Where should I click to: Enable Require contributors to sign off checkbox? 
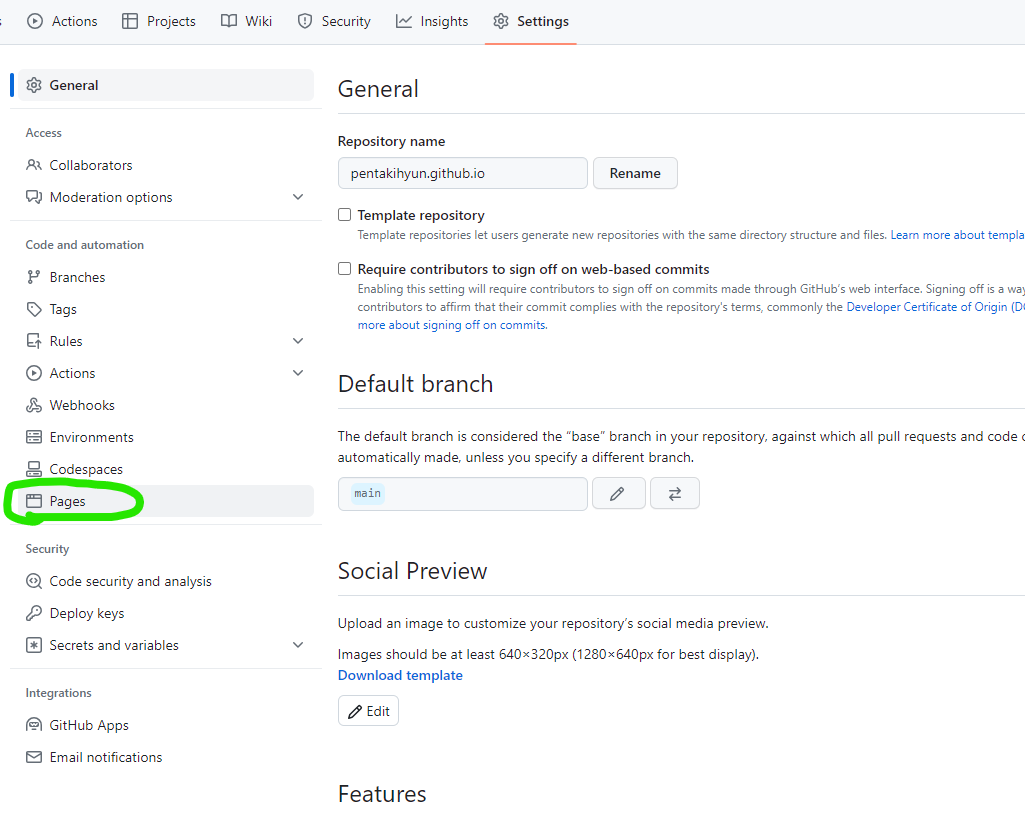point(344,269)
